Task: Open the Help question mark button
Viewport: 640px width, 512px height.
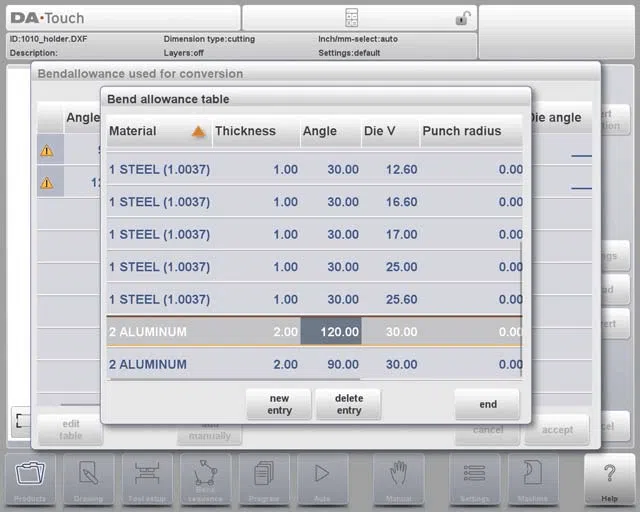Action: click(x=609, y=480)
